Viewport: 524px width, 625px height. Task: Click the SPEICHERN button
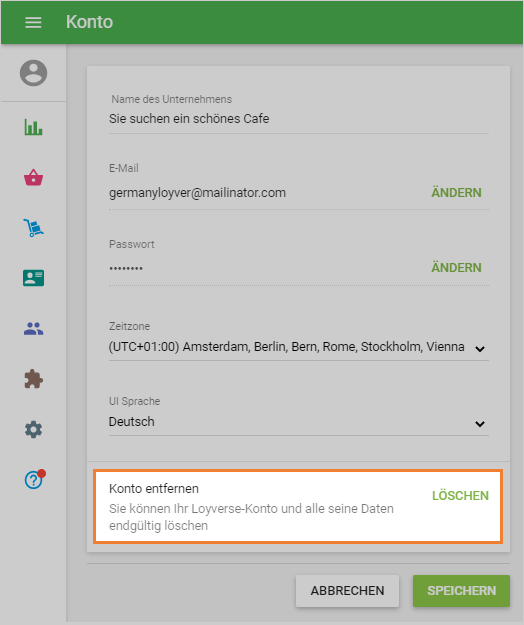tap(461, 591)
